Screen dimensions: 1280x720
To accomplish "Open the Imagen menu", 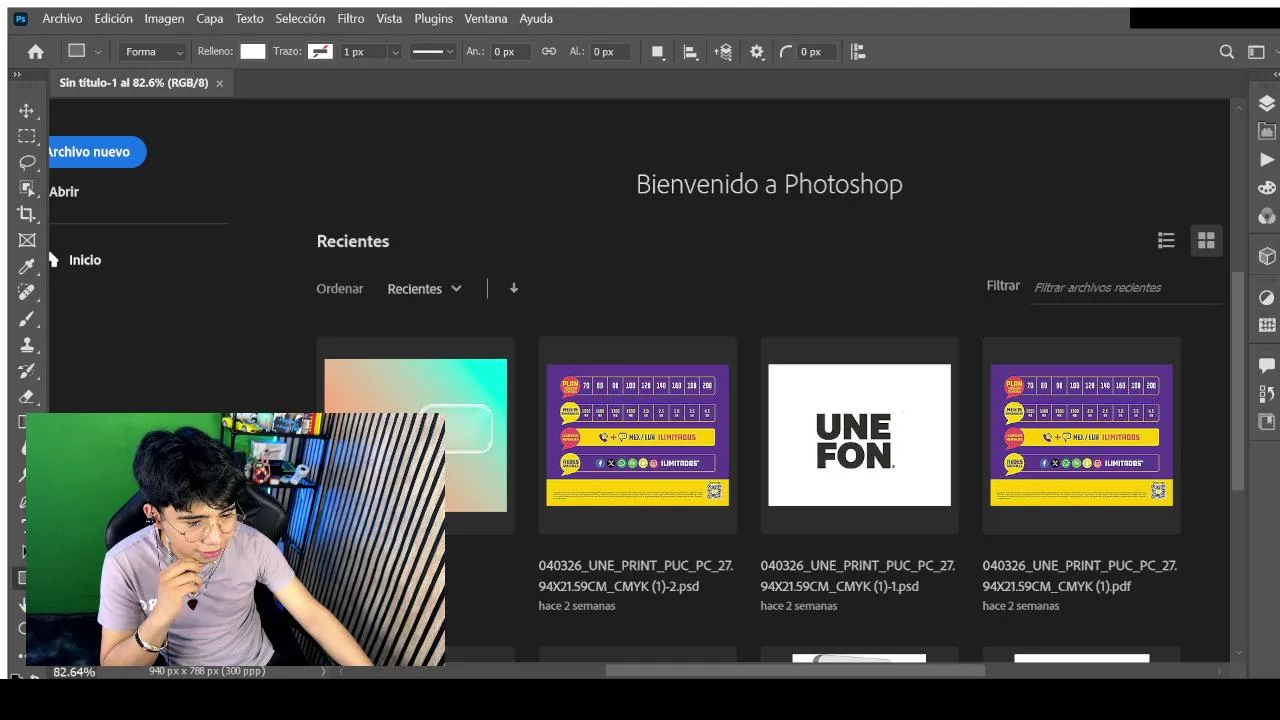I will 164,18.
